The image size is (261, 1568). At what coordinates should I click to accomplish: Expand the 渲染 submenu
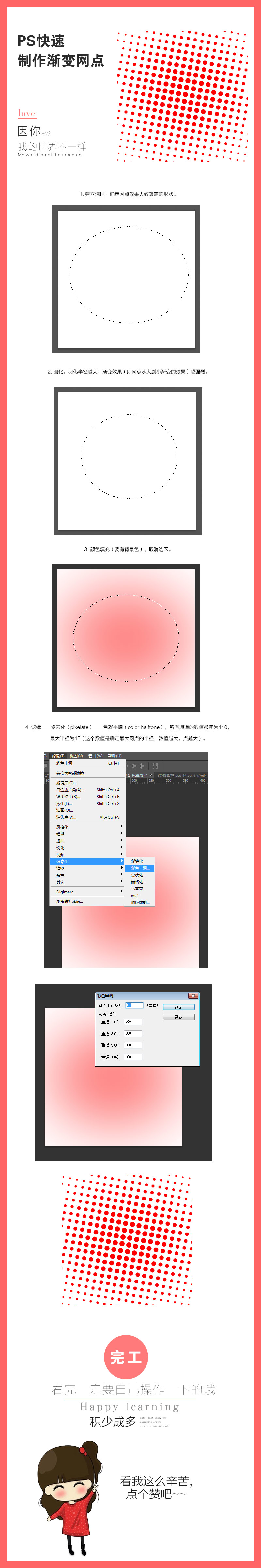click(x=87, y=869)
